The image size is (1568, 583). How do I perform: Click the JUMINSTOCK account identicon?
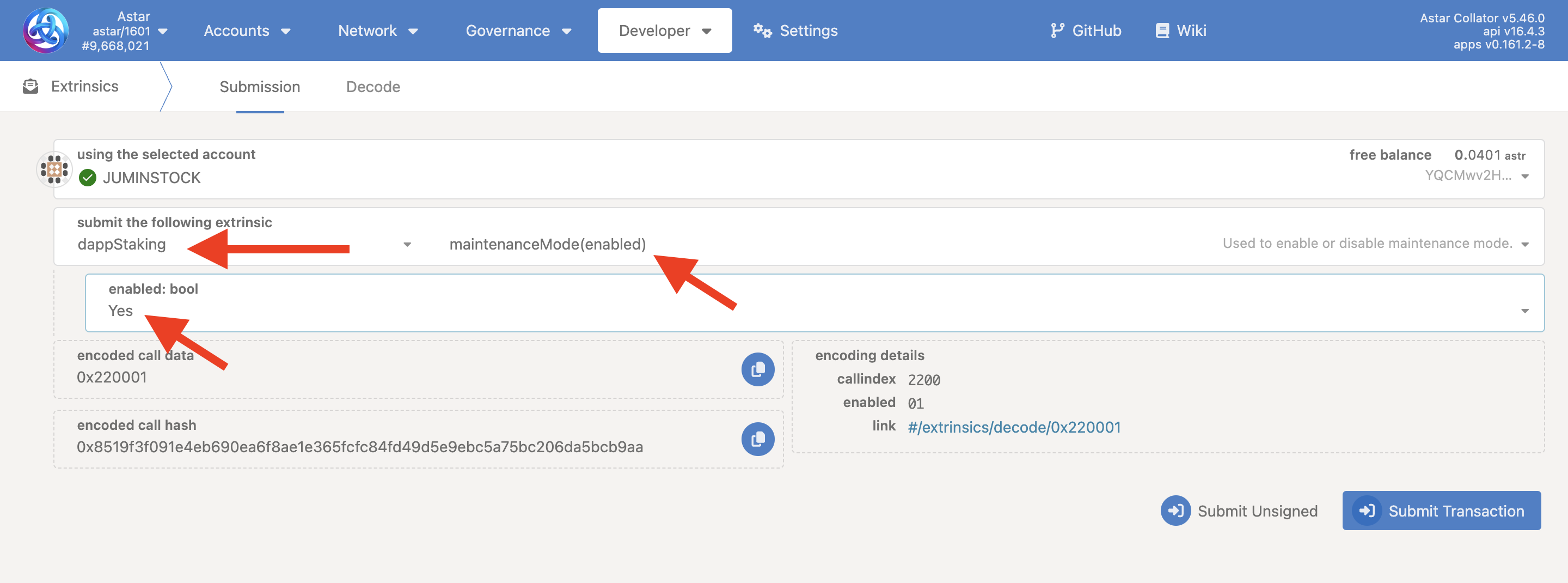(54, 169)
